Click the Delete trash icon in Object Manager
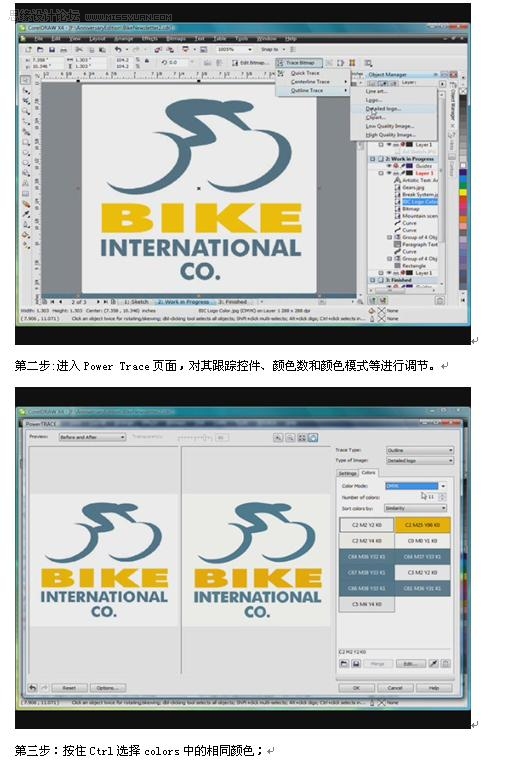 (439, 301)
